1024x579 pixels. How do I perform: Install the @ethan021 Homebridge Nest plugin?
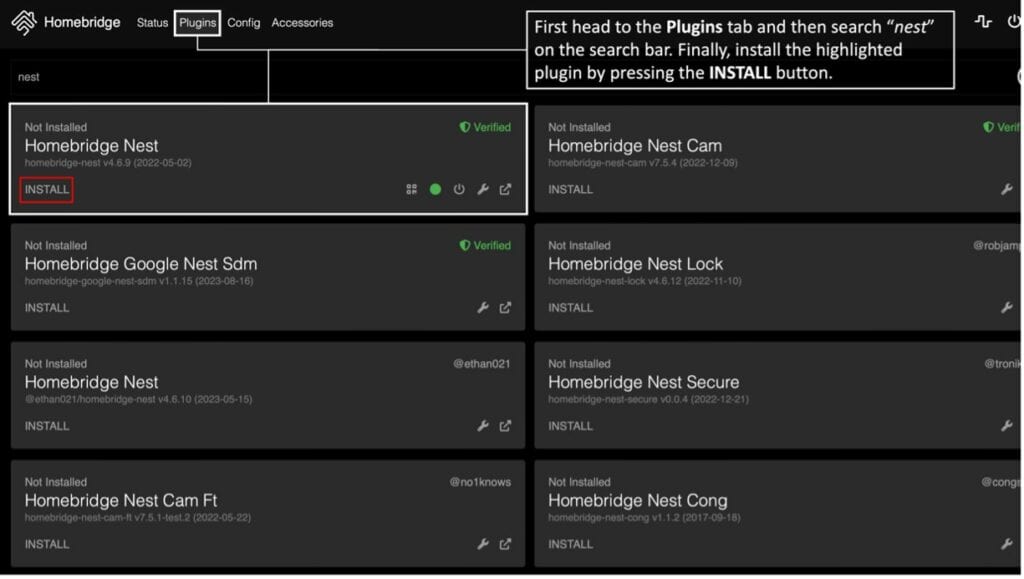47,426
